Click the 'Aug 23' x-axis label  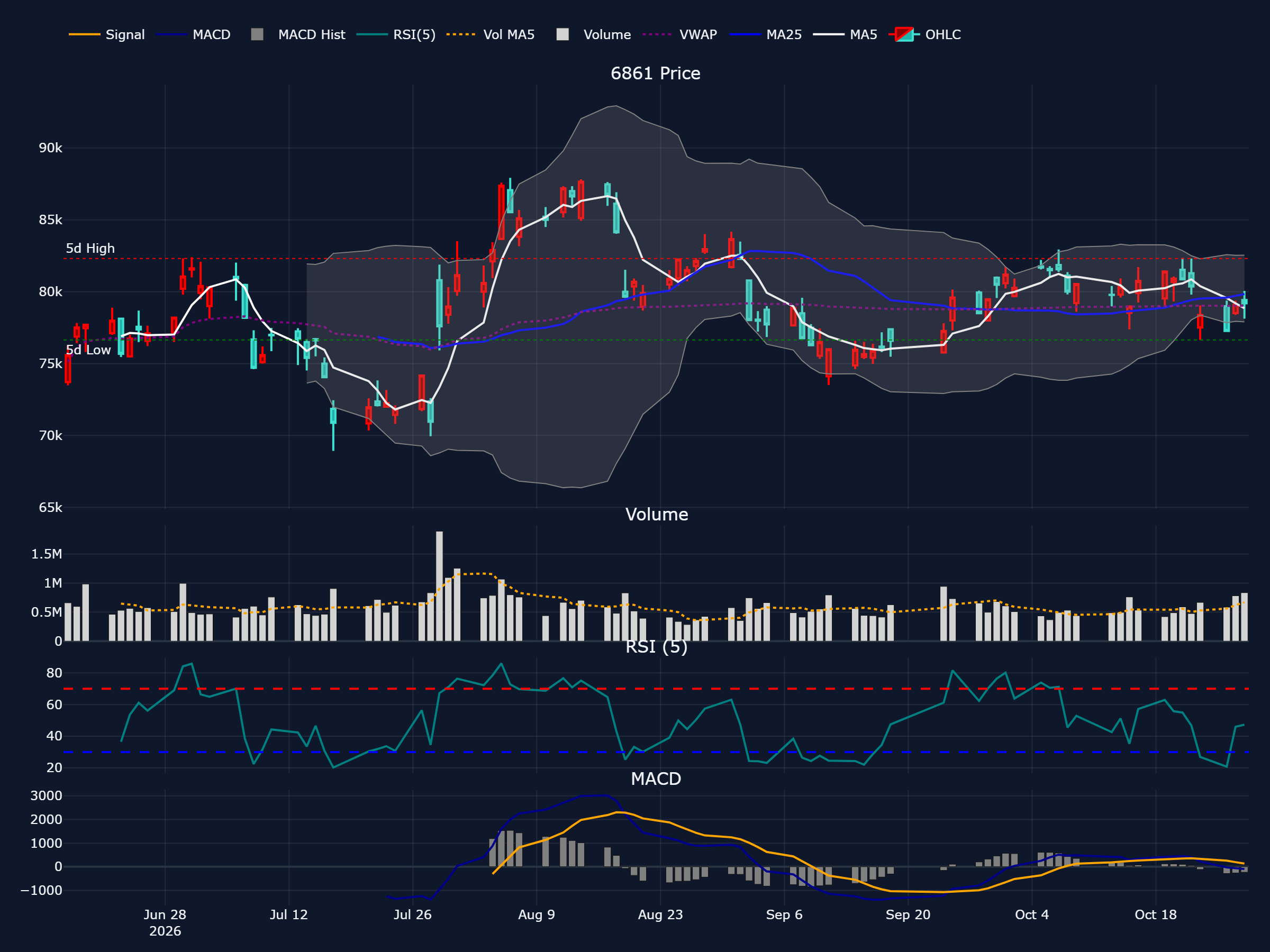pyautogui.click(x=660, y=914)
